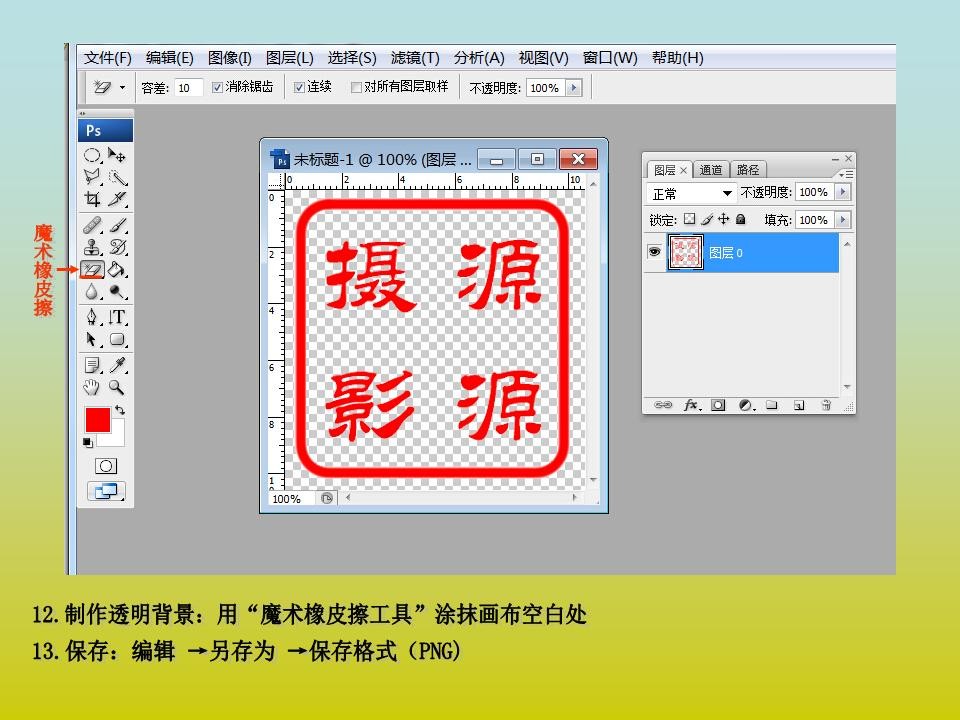This screenshot has width=960, height=720.
Task: Toggle the 消除锯齿 checkbox
Action: 217,88
